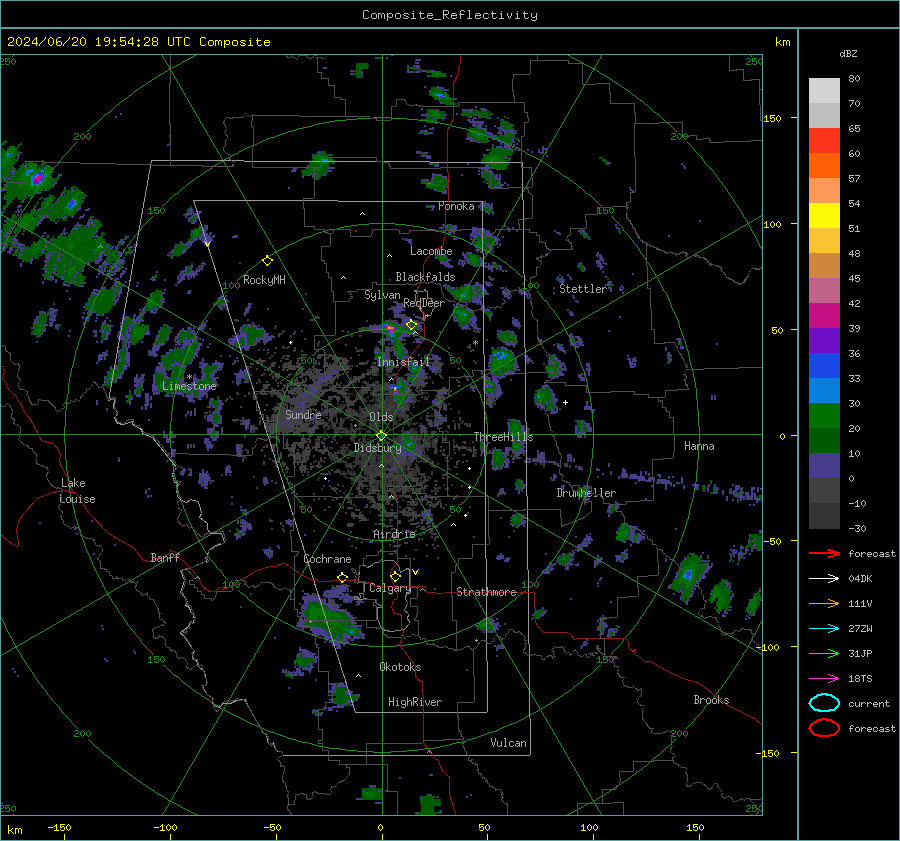900x841 pixels.
Task: Click the magenta storm core at far northwest
Action: pos(37,179)
